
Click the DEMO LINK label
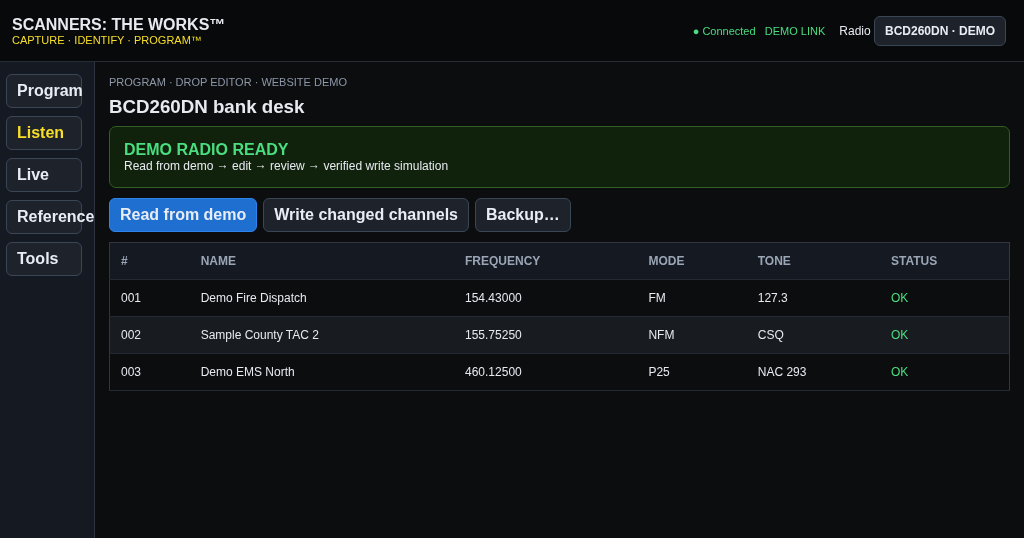click(x=795, y=31)
